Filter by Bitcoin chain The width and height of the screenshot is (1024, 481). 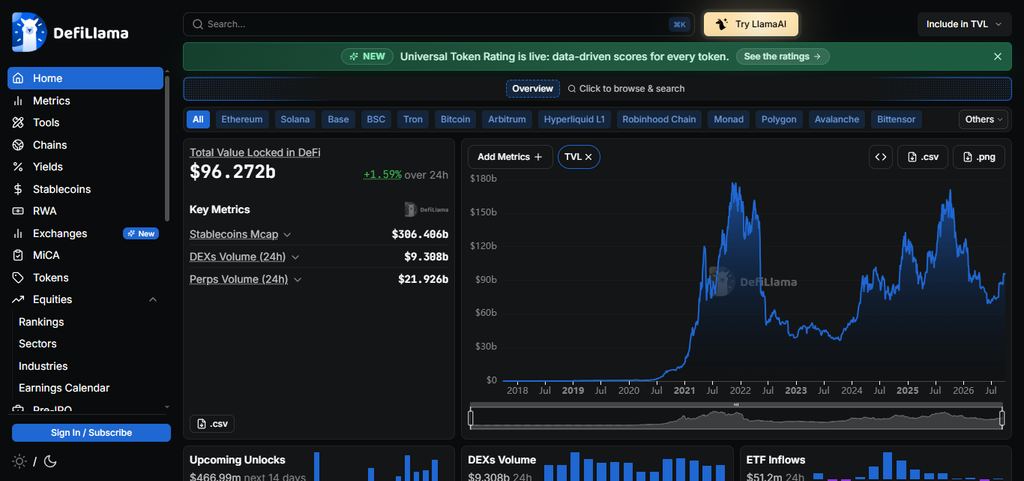point(455,119)
